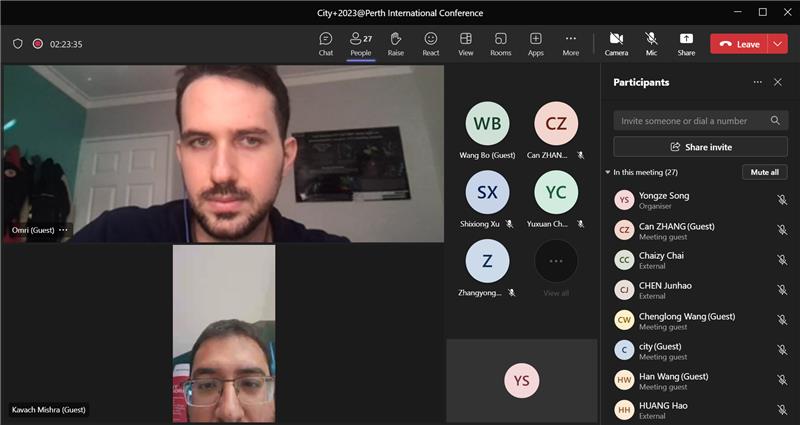Click the Share invite button

click(700, 147)
